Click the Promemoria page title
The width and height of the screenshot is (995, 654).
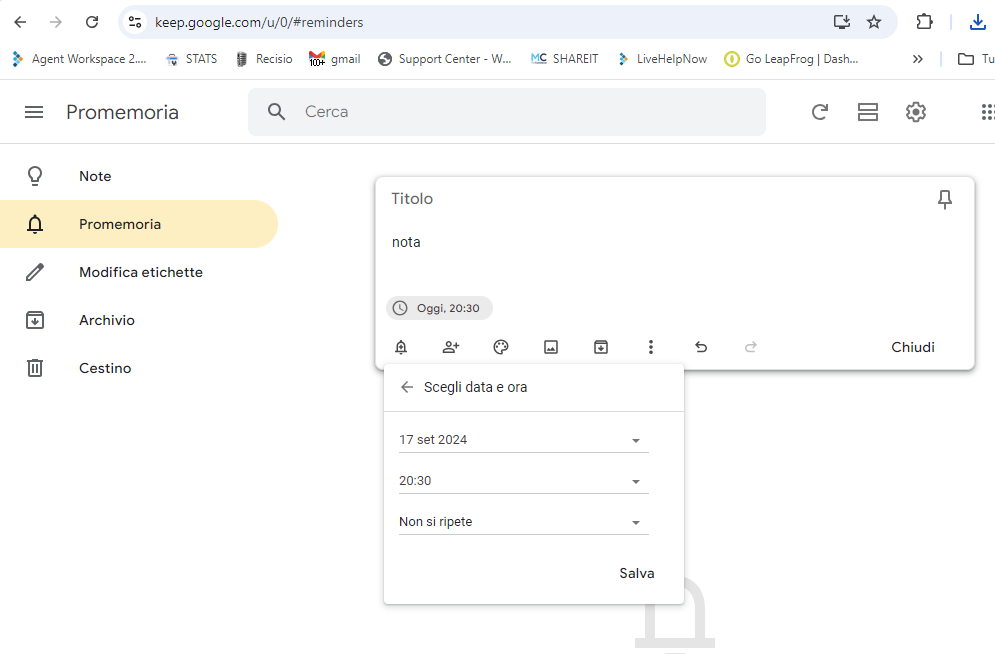coord(122,112)
